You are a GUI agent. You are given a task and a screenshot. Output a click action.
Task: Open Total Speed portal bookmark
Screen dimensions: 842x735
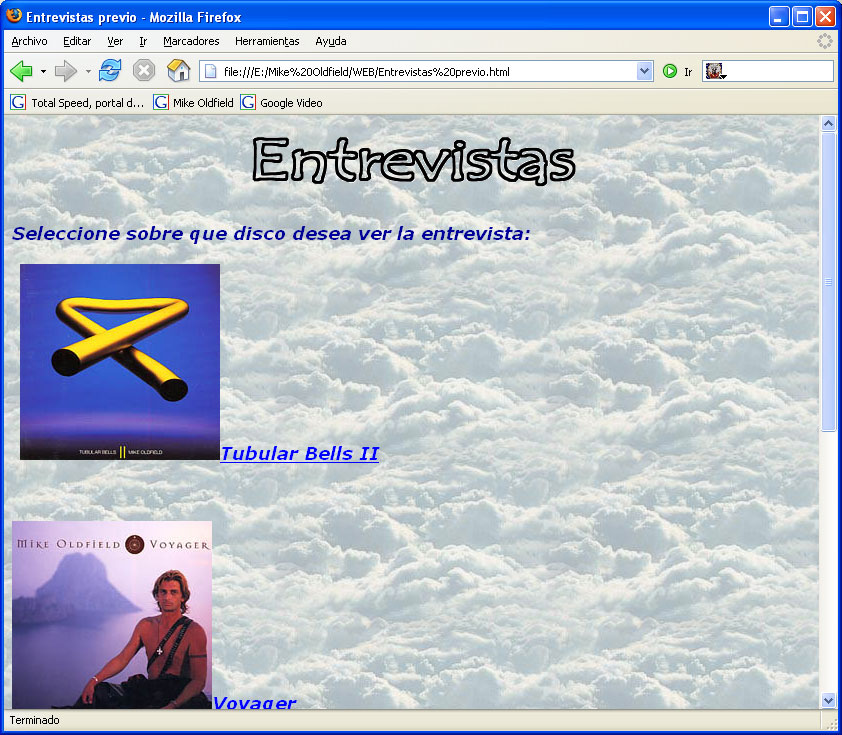coord(77,103)
